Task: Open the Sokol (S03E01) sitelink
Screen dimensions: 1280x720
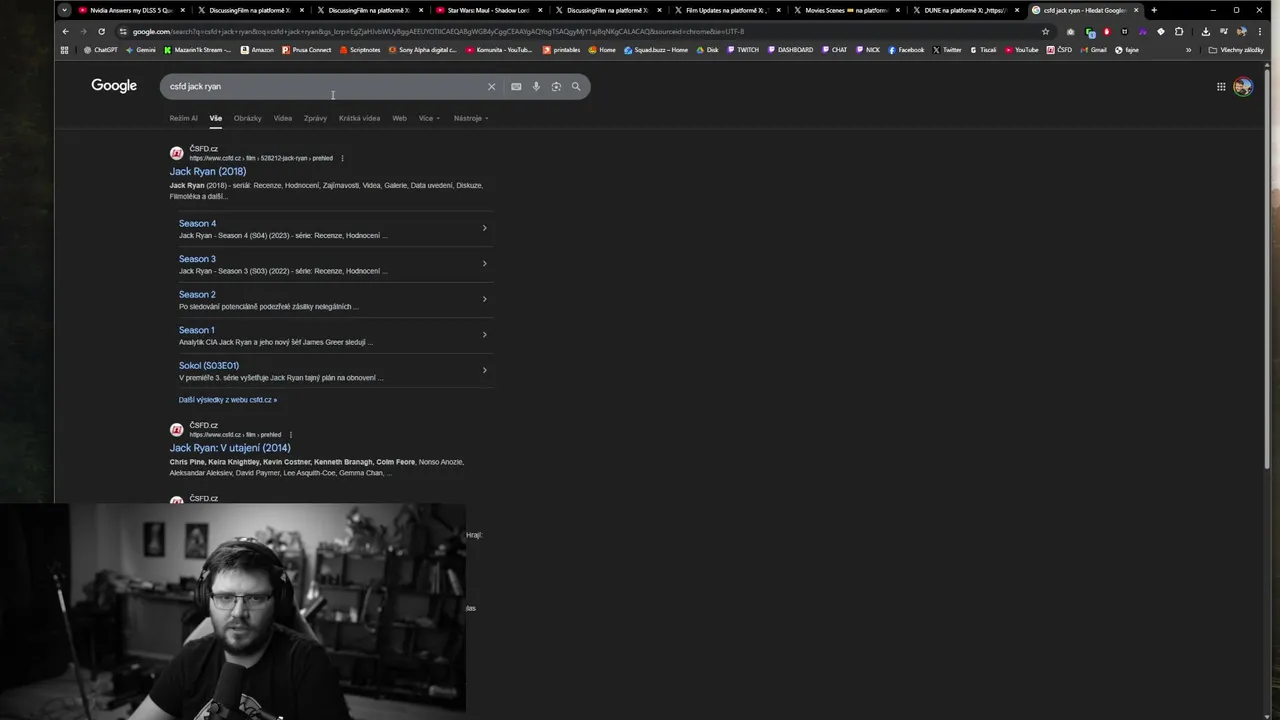Action: 209,366
